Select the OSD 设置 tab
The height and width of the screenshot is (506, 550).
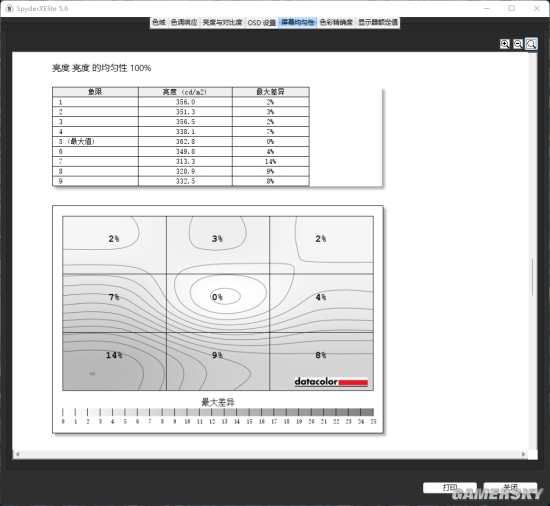[262, 22]
